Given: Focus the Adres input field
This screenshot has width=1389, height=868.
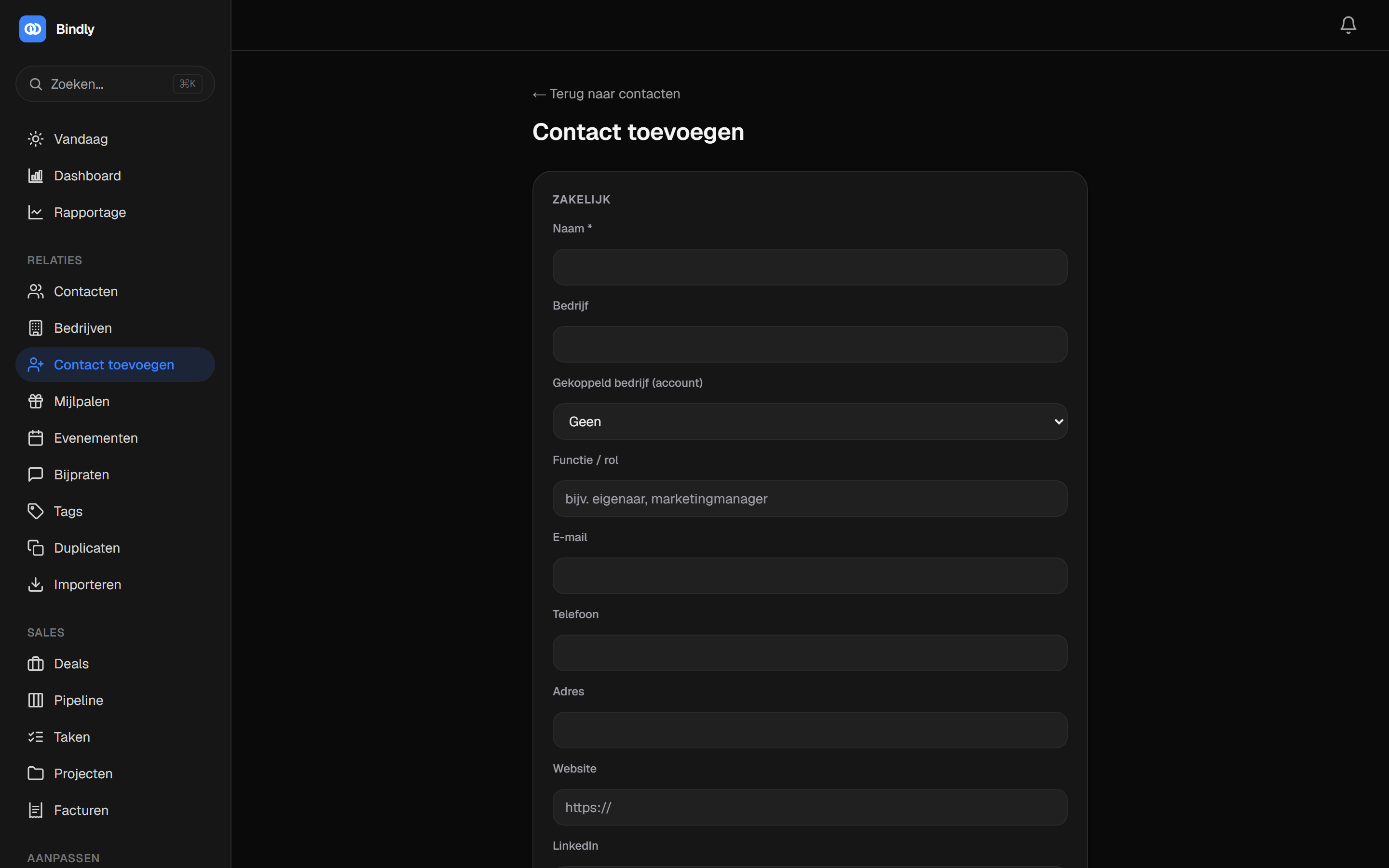Looking at the screenshot, I should point(810,730).
